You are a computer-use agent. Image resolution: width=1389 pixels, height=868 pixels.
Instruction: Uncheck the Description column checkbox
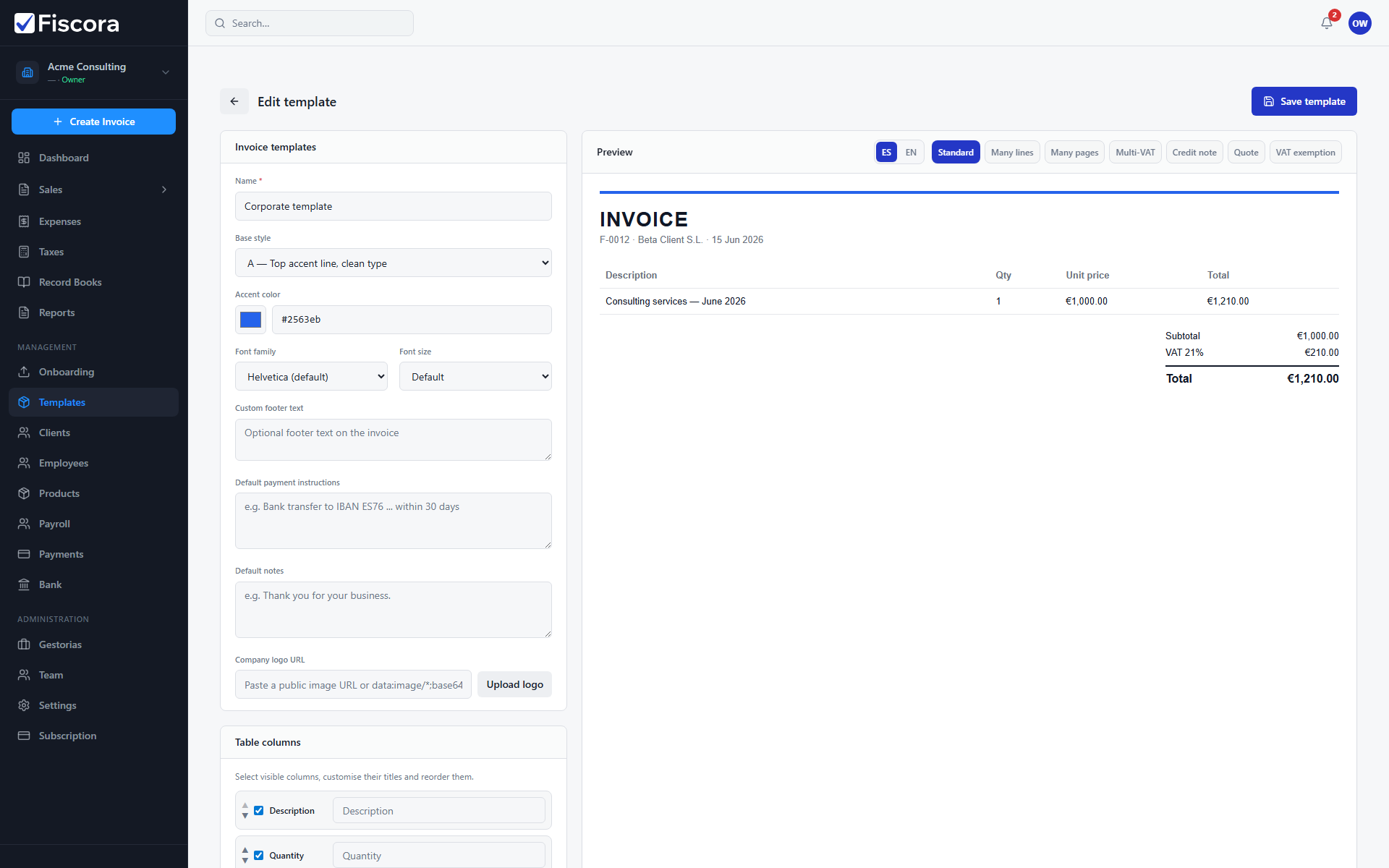pos(258,811)
